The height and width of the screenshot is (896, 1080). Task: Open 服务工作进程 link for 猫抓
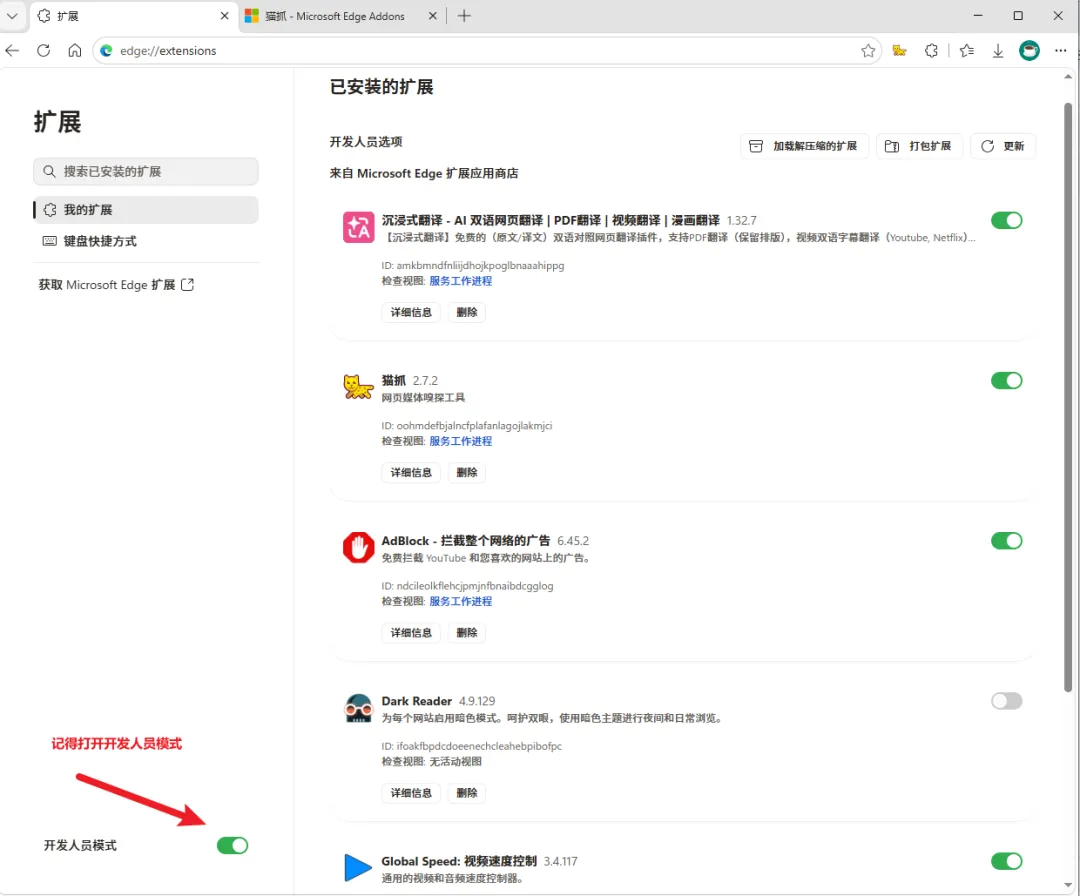point(461,441)
